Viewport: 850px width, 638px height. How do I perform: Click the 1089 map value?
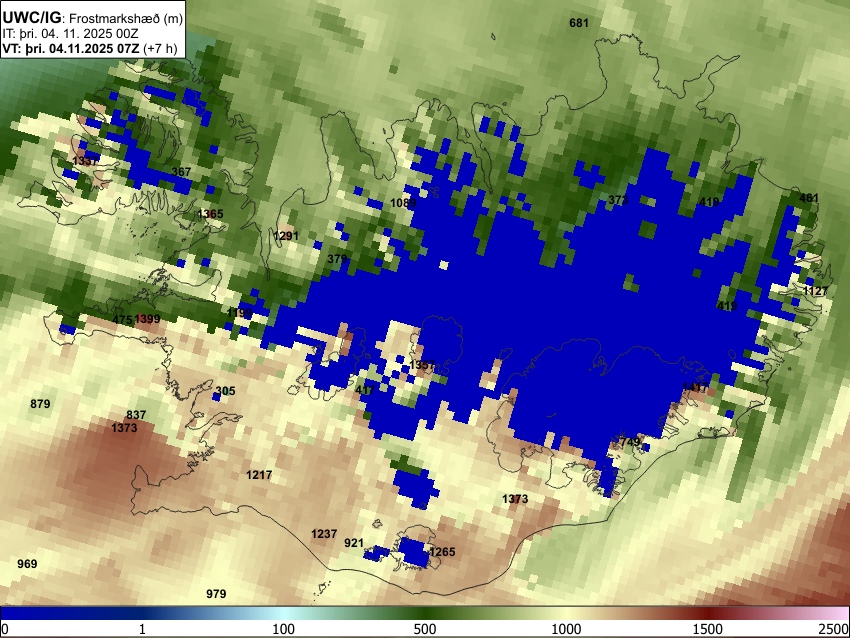(403, 203)
